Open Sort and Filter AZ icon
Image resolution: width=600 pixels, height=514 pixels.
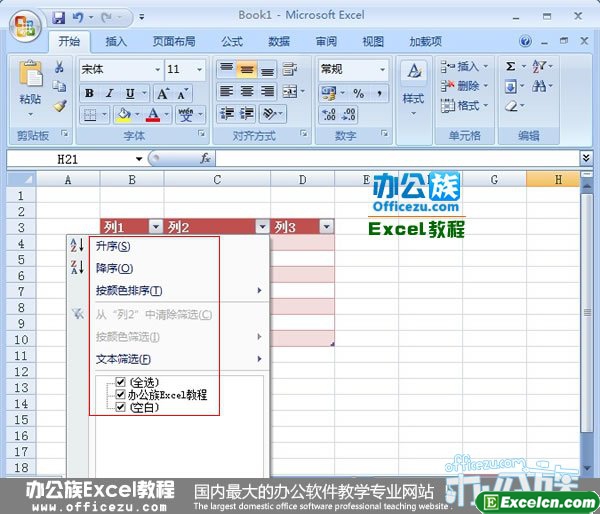539,66
